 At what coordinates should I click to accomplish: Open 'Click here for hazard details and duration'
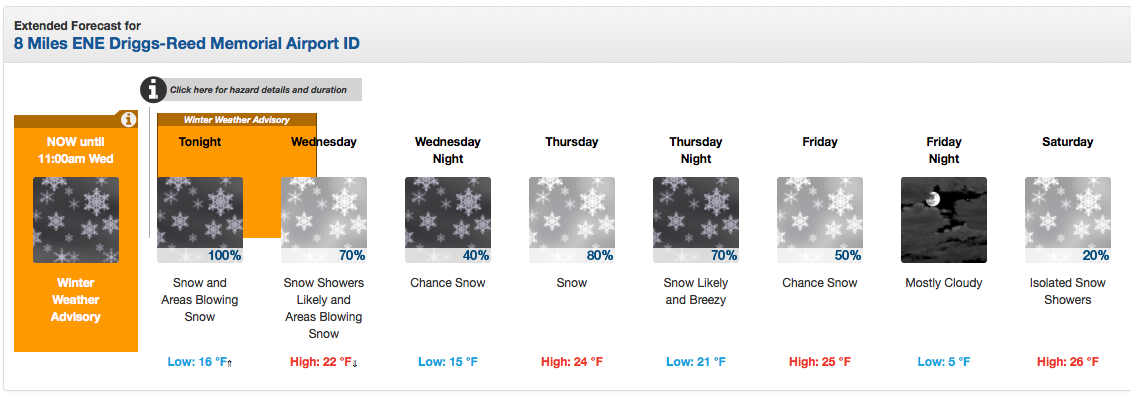(x=258, y=90)
